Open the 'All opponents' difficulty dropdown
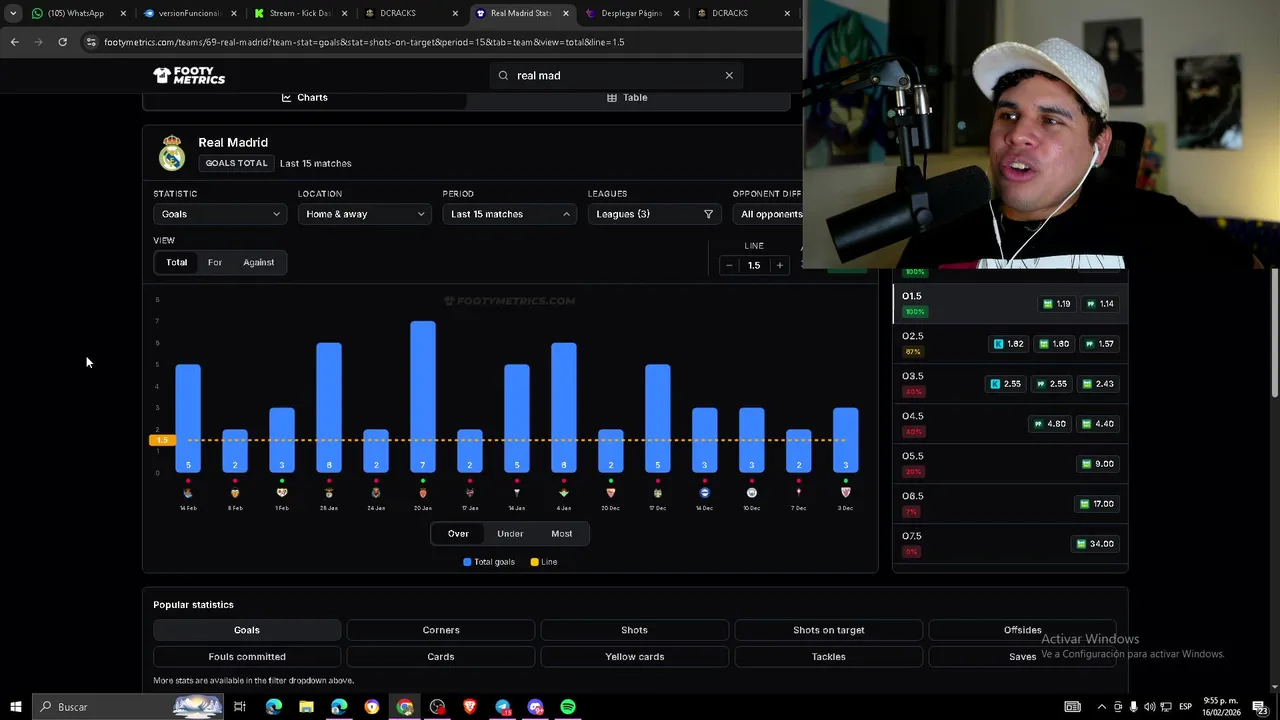 768,214
